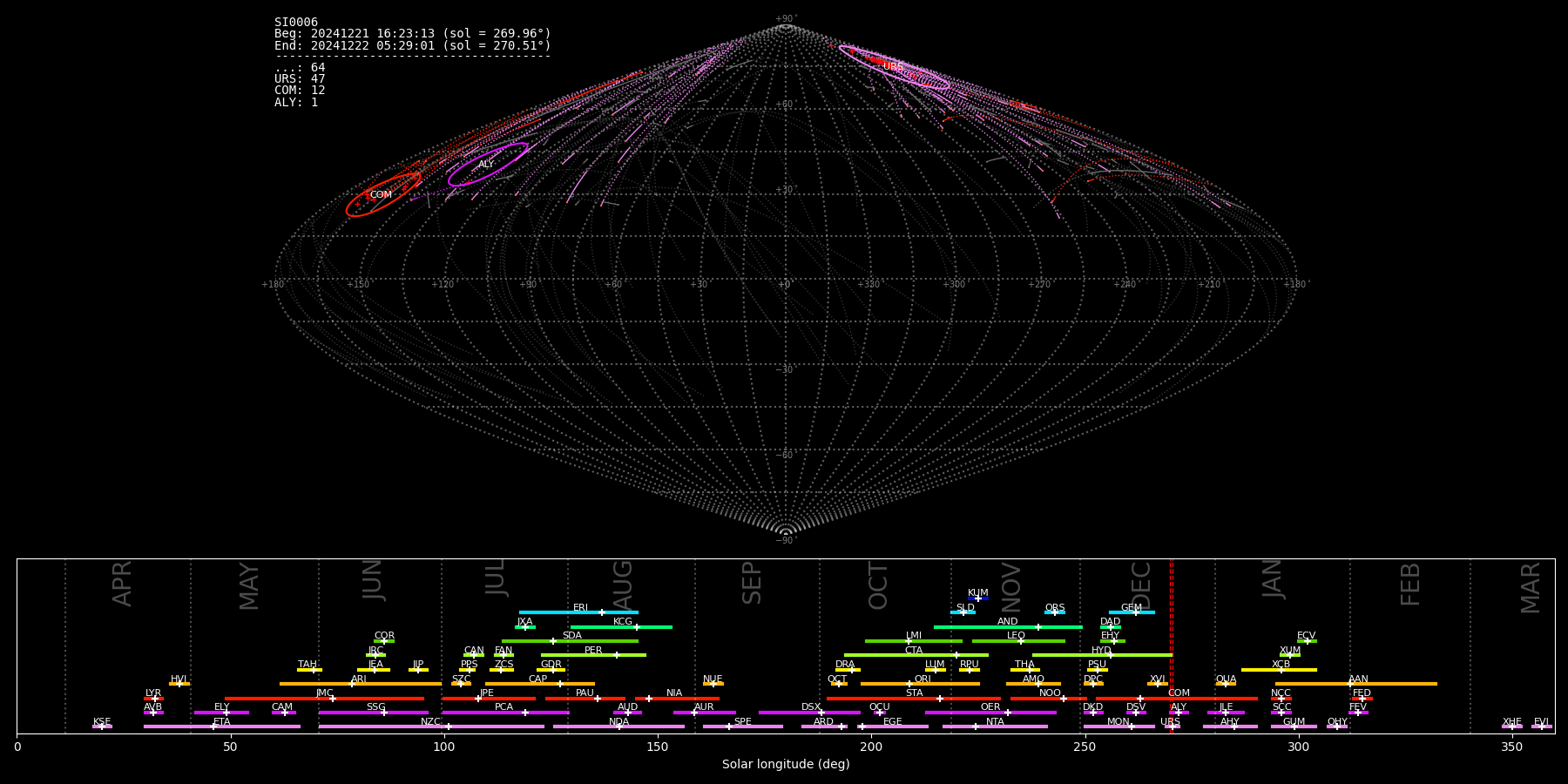The image size is (1568, 784).
Task: Click the APR month label
Action: 122,584
